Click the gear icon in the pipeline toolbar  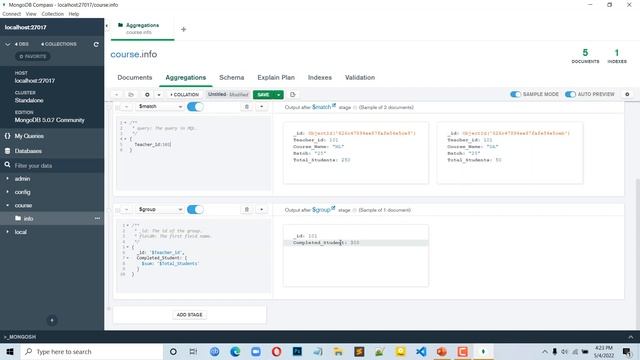(147, 94)
